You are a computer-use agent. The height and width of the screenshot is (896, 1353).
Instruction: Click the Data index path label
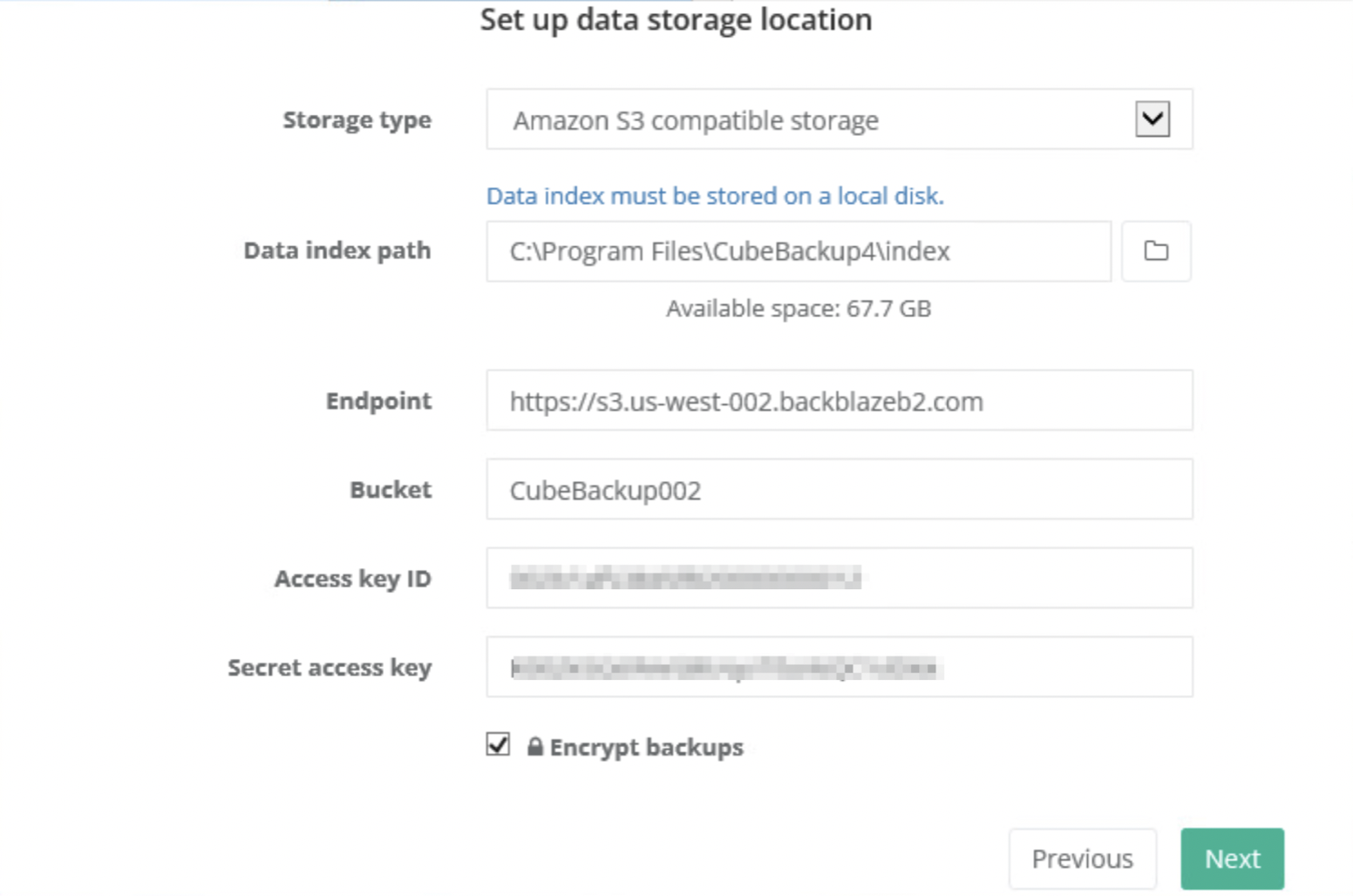pos(337,251)
